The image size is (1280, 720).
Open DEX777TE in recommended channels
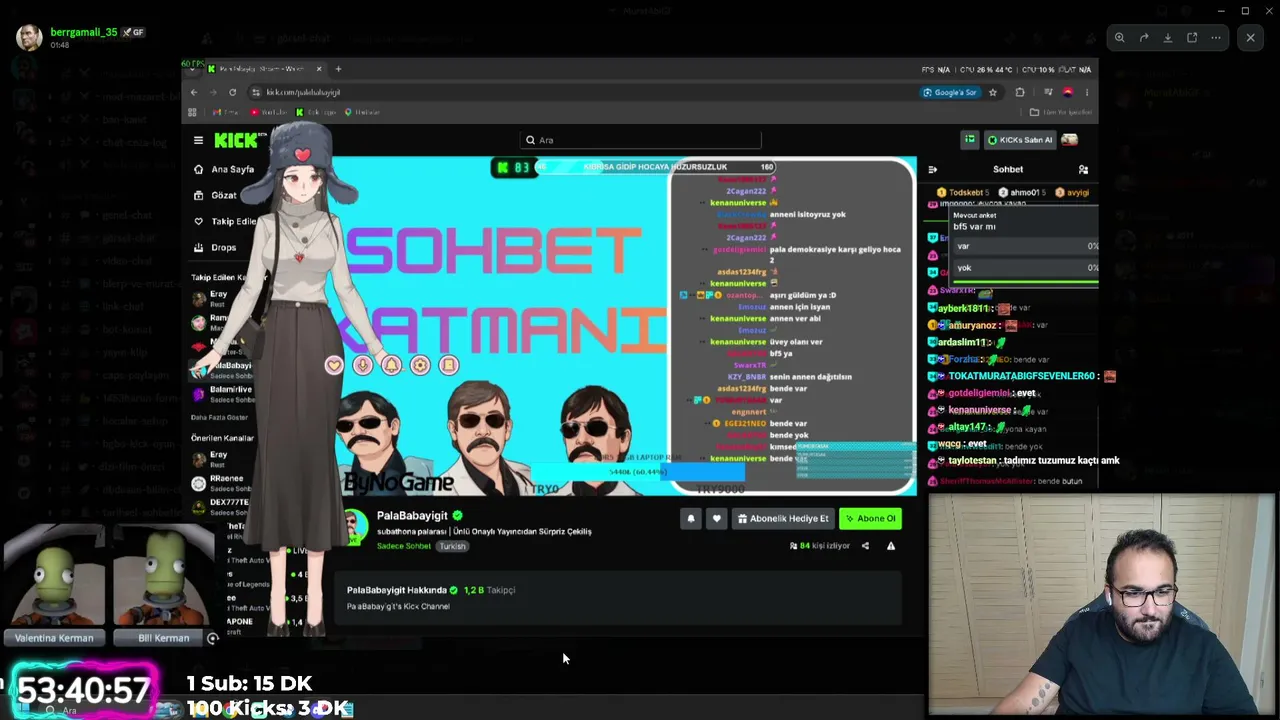click(x=222, y=506)
